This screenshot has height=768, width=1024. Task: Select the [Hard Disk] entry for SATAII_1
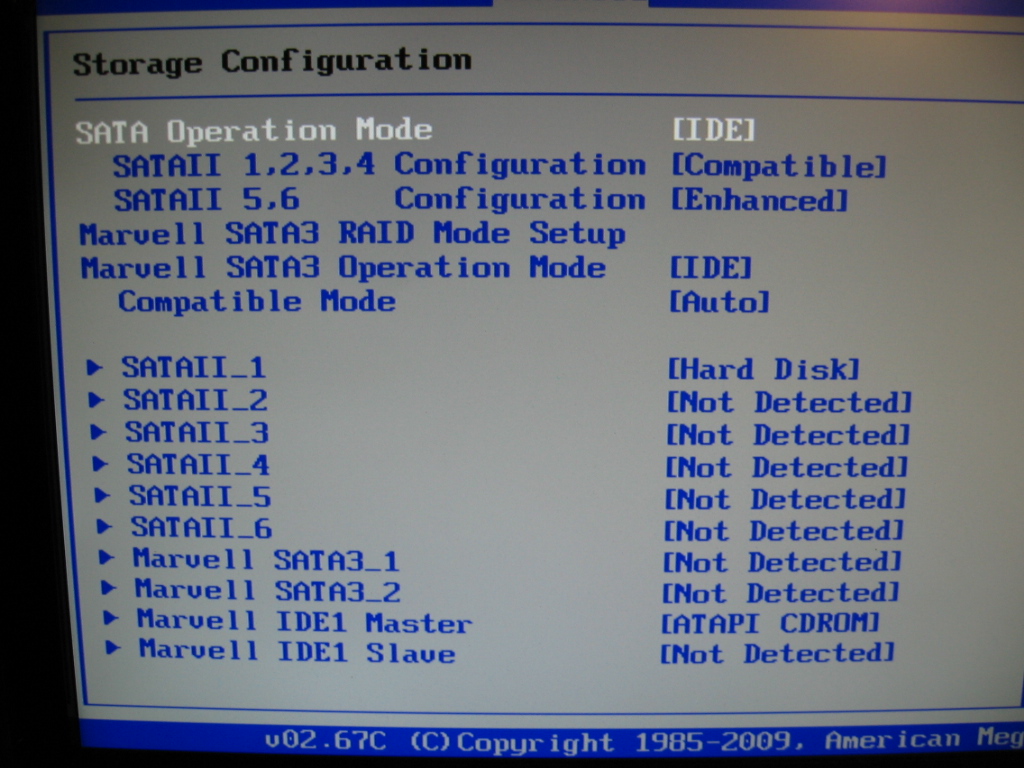(763, 369)
